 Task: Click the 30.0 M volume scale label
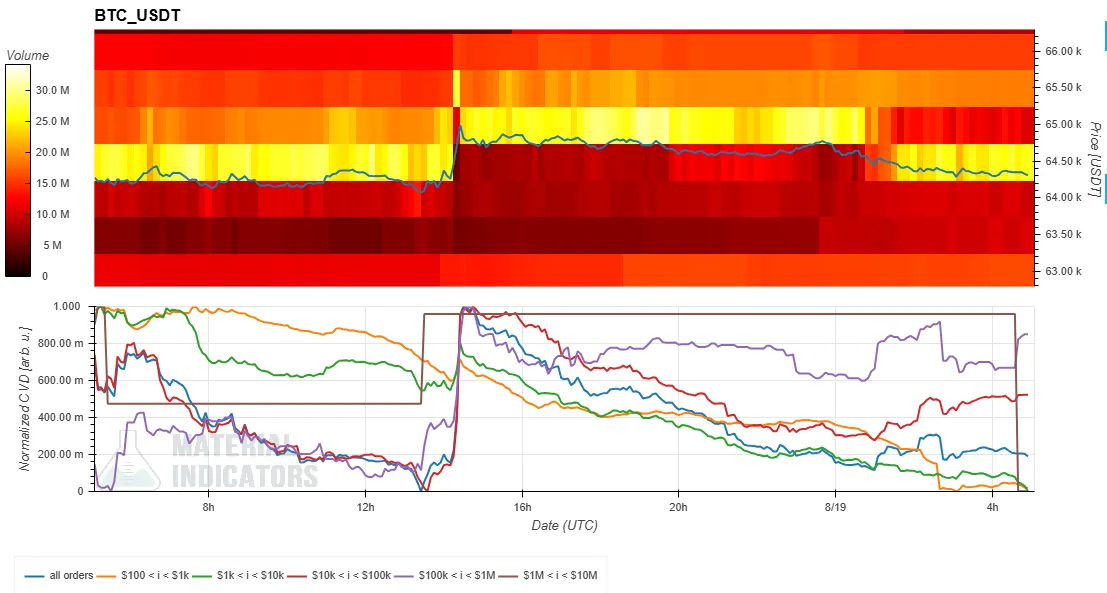(52, 90)
